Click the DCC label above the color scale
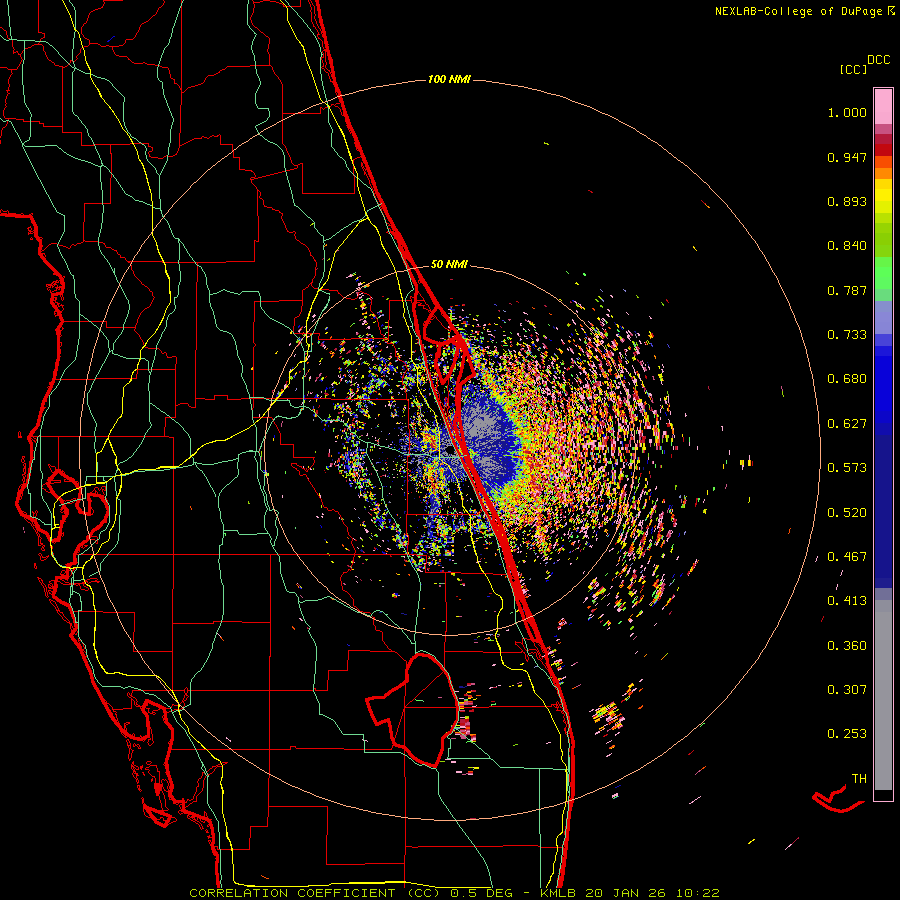The height and width of the screenshot is (900, 900). pos(878,60)
